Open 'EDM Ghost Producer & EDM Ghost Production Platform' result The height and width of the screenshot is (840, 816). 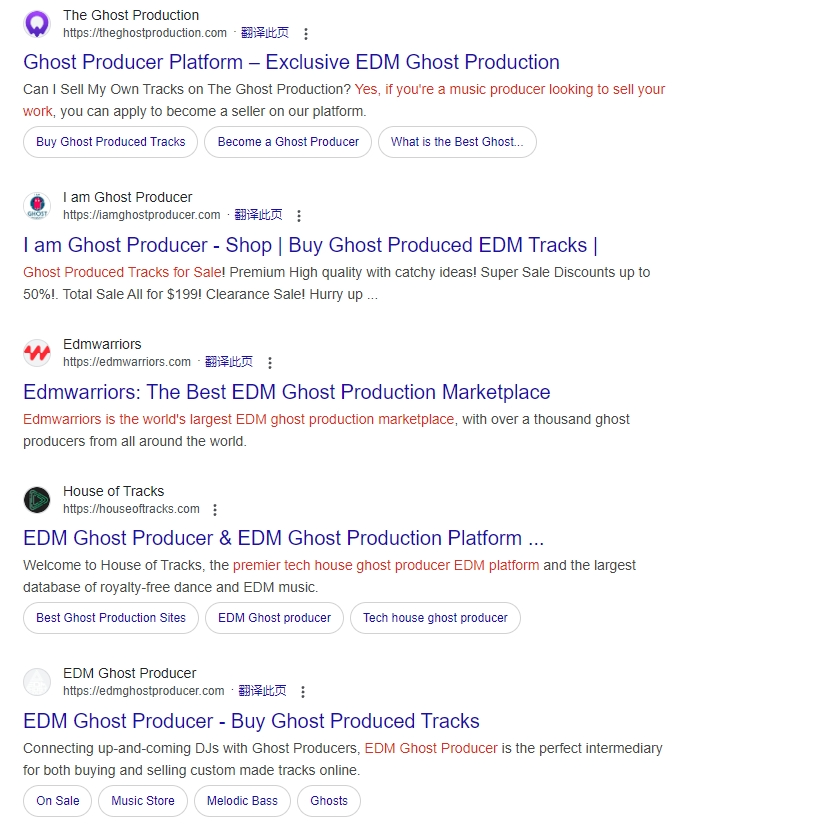click(x=283, y=538)
